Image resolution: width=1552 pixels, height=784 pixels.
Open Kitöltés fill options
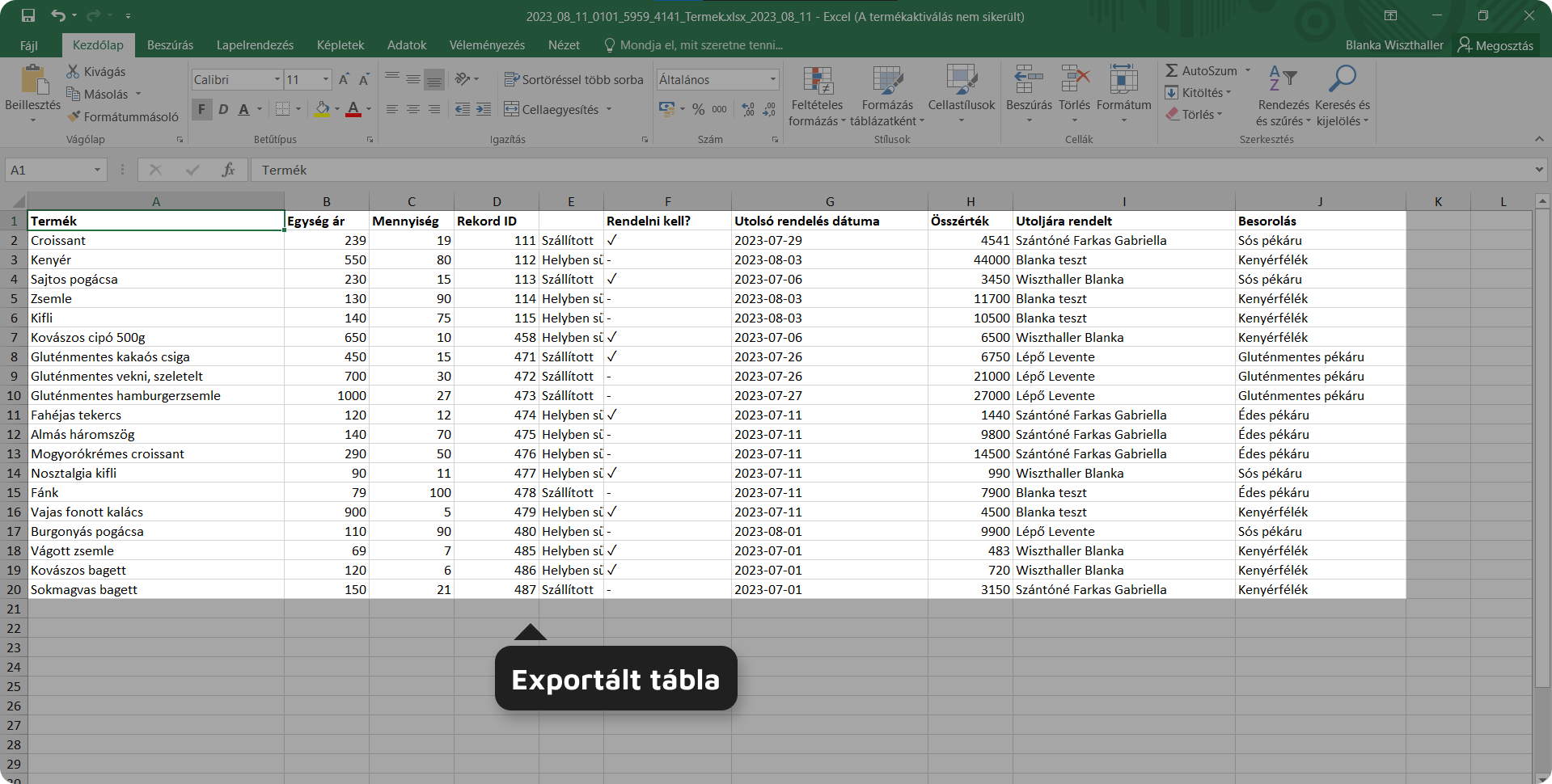pos(1199,93)
